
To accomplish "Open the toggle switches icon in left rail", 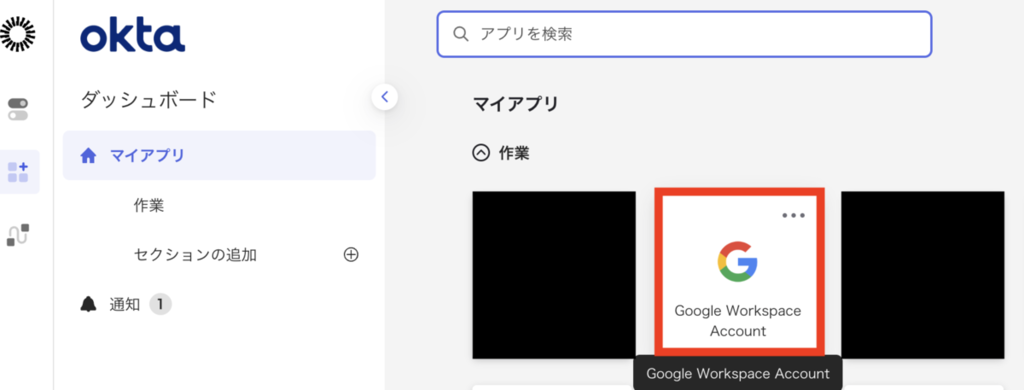I will pos(18,109).
